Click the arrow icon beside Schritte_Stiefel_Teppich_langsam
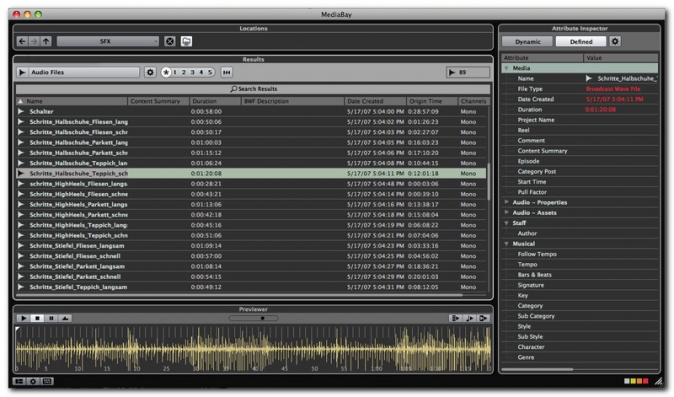This screenshot has height=397, width=674. tap(21, 287)
